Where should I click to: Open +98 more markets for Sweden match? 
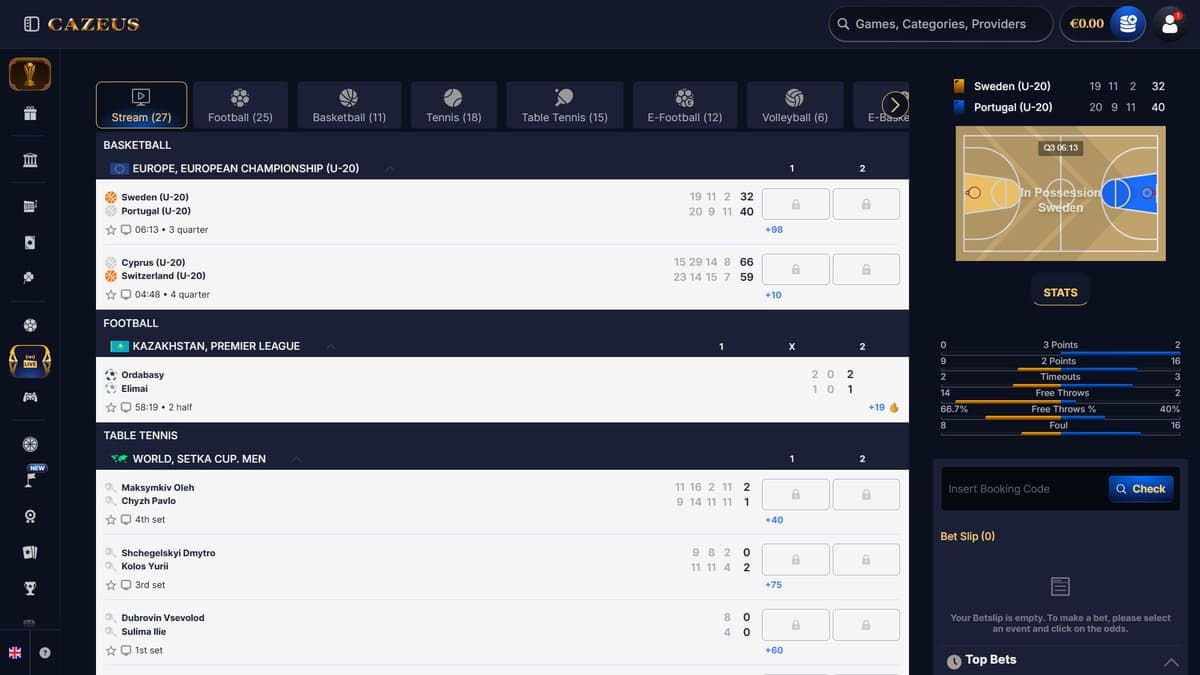(x=774, y=230)
